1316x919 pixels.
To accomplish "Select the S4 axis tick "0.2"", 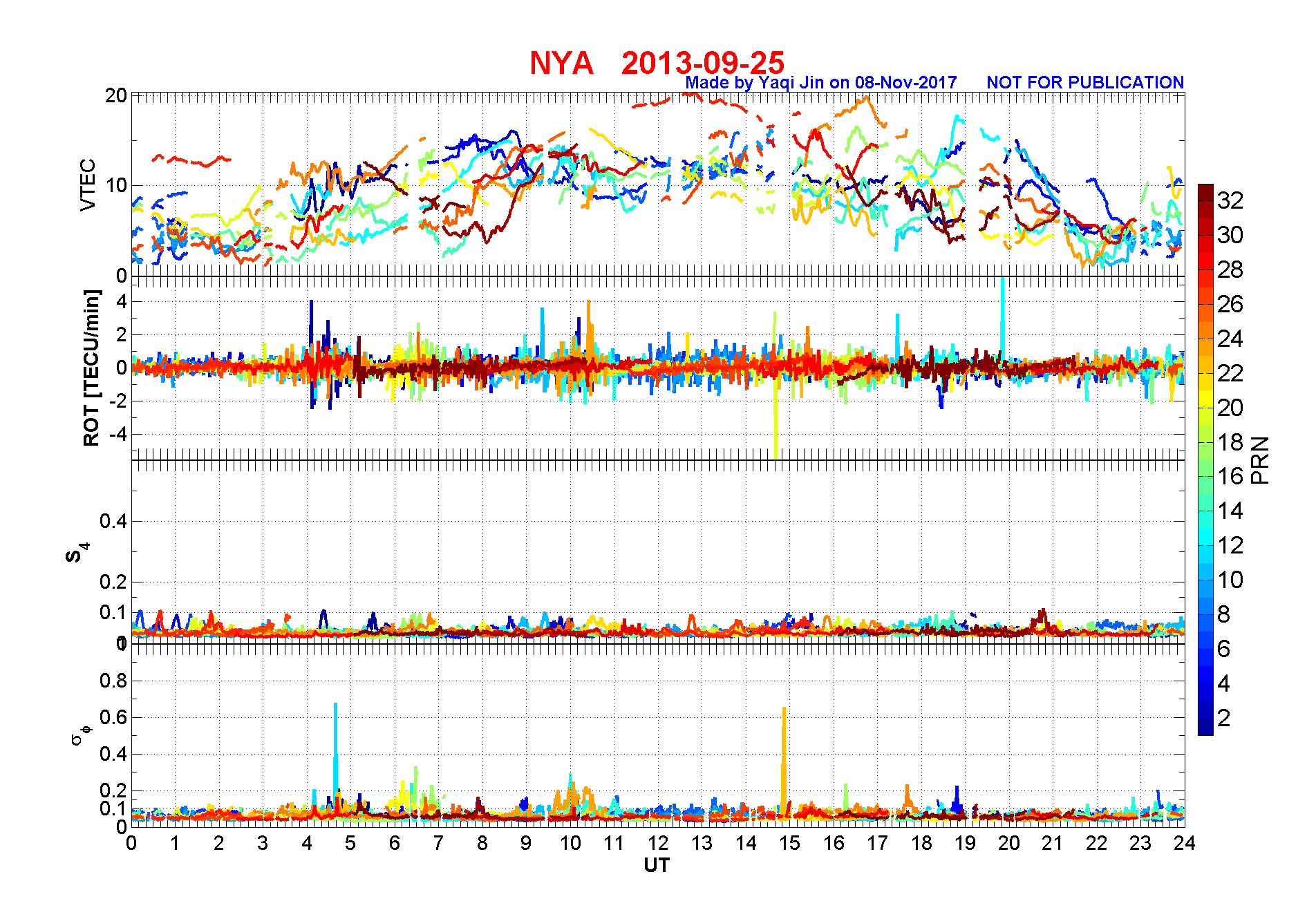I will pyautogui.click(x=113, y=582).
